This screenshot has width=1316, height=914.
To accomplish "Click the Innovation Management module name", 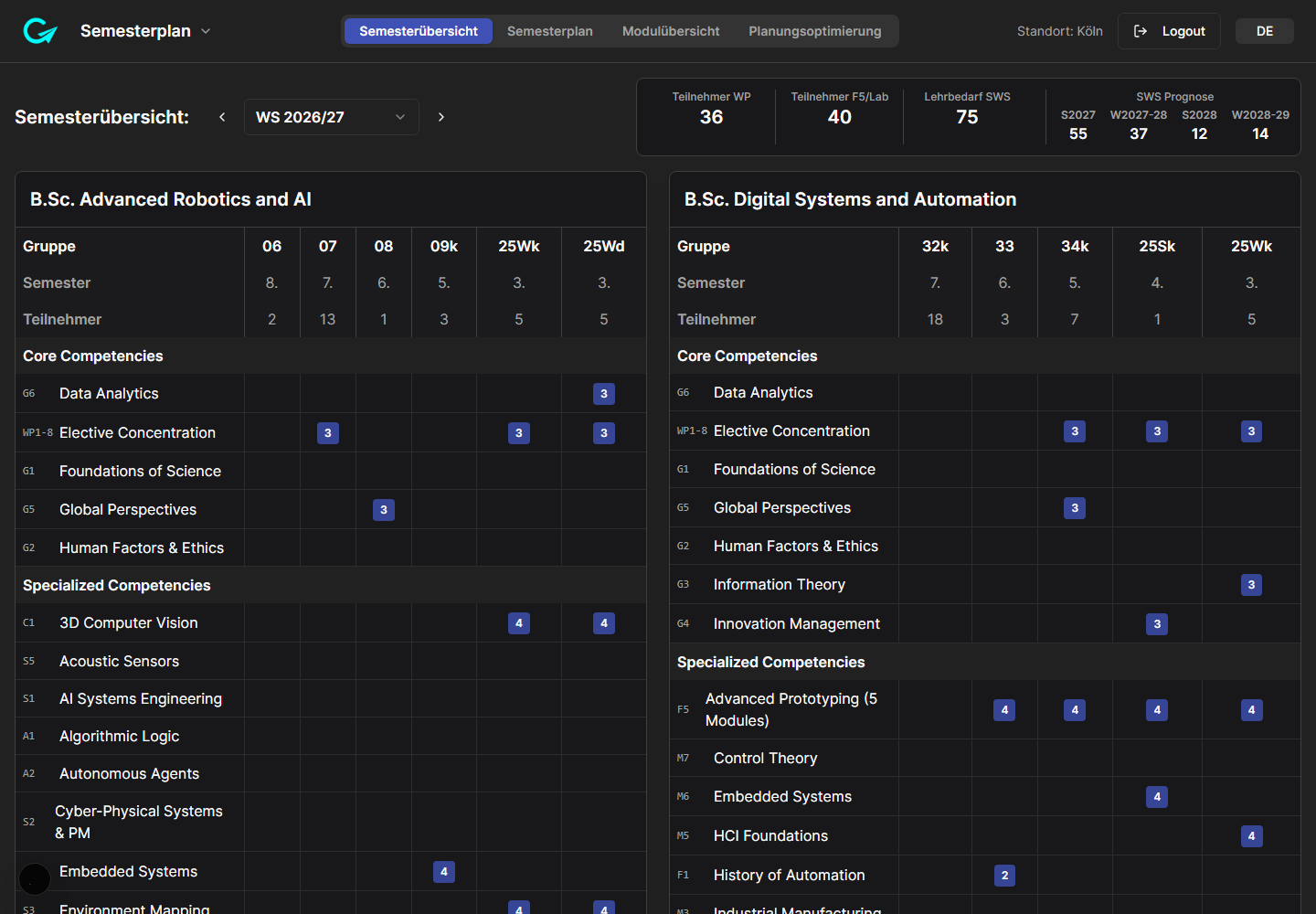I will pyautogui.click(x=797, y=623).
